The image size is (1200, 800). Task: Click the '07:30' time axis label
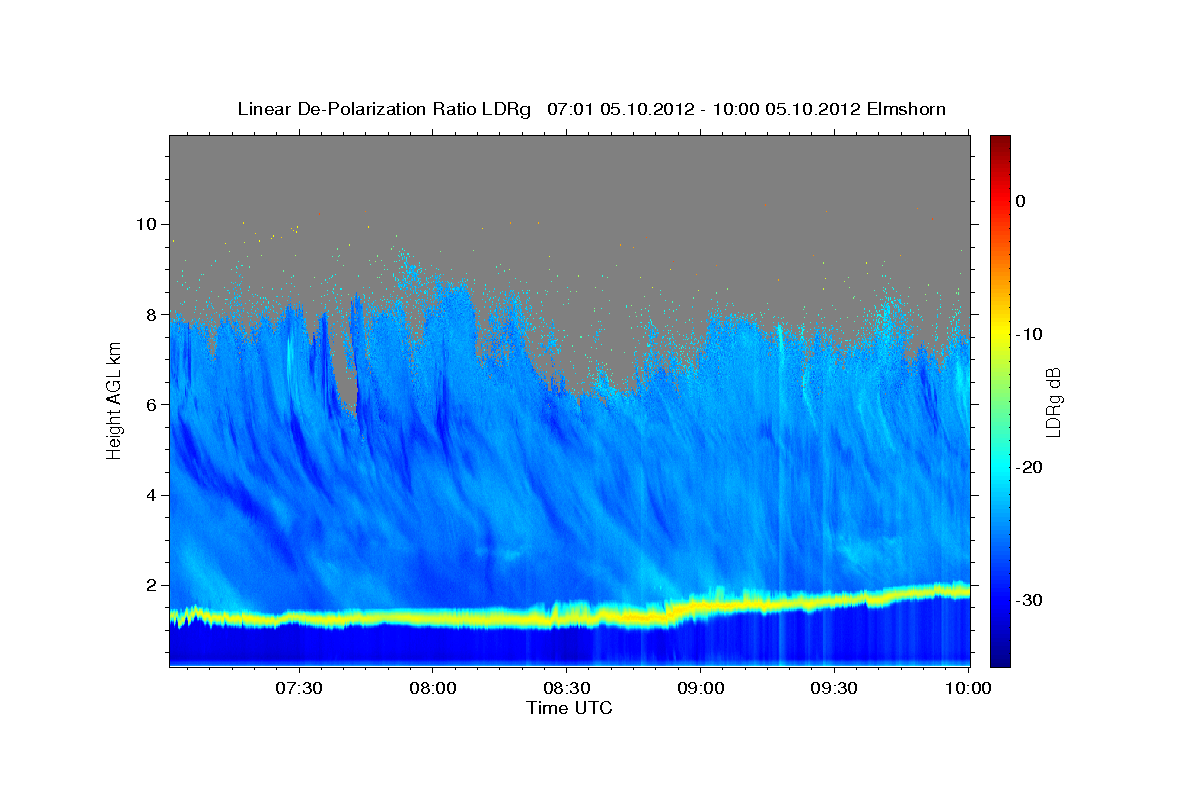pyautogui.click(x=299, y=689)
